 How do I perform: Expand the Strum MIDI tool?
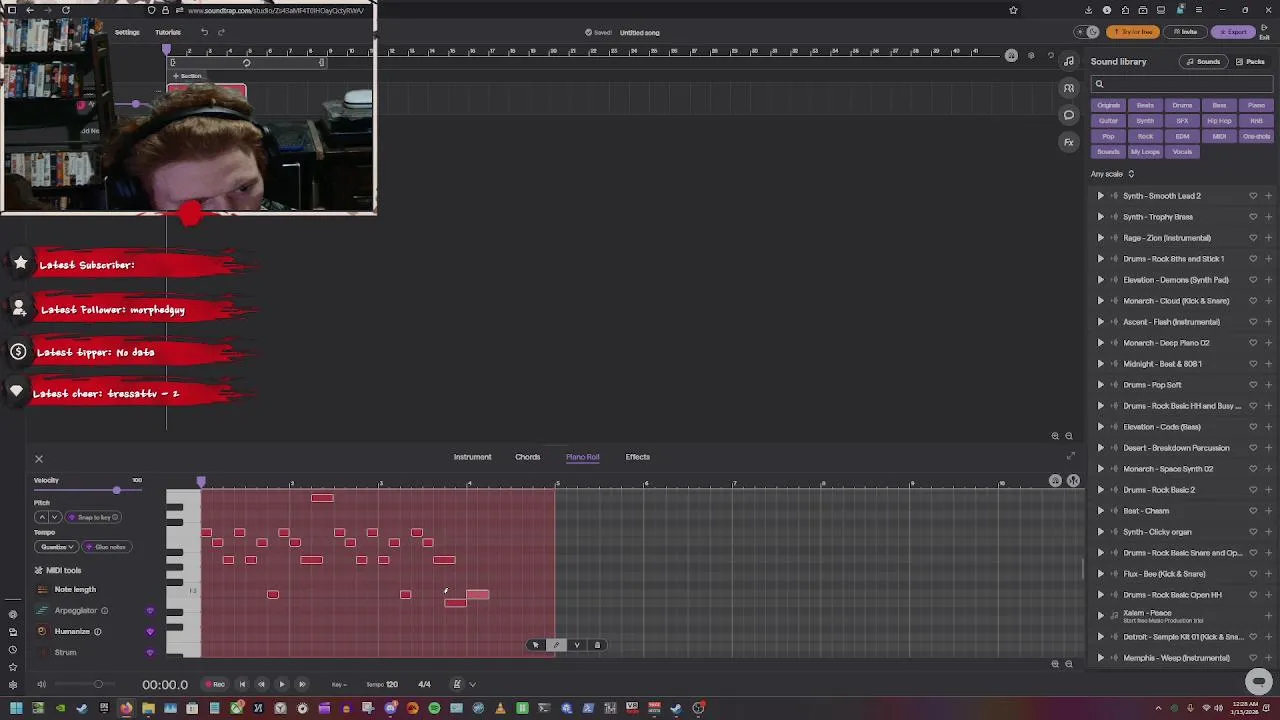coord(65,653)
